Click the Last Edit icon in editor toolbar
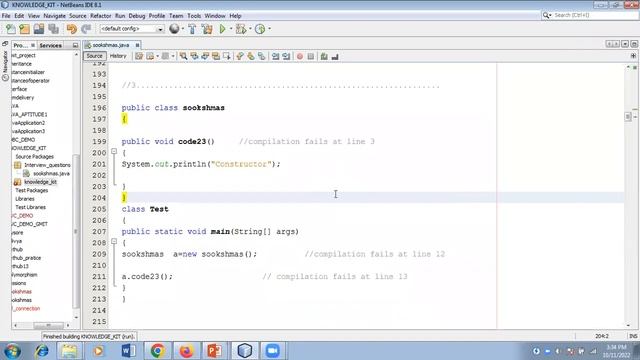 coord(139,56)
